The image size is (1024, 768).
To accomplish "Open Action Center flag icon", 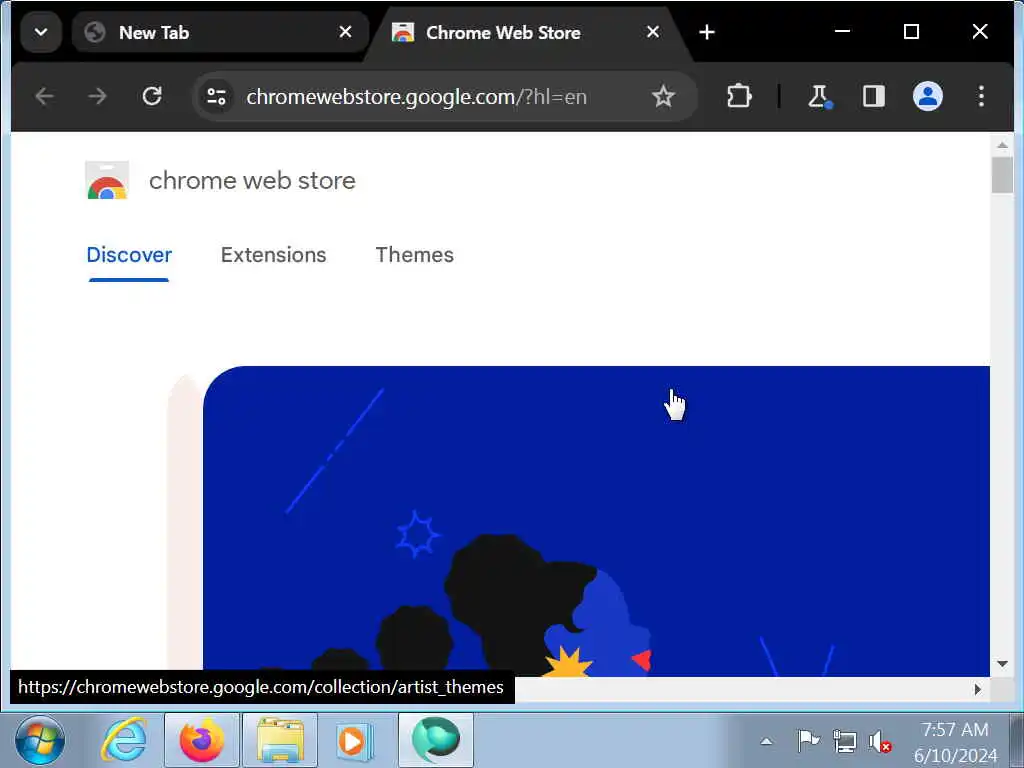I will tap(808, 741).
